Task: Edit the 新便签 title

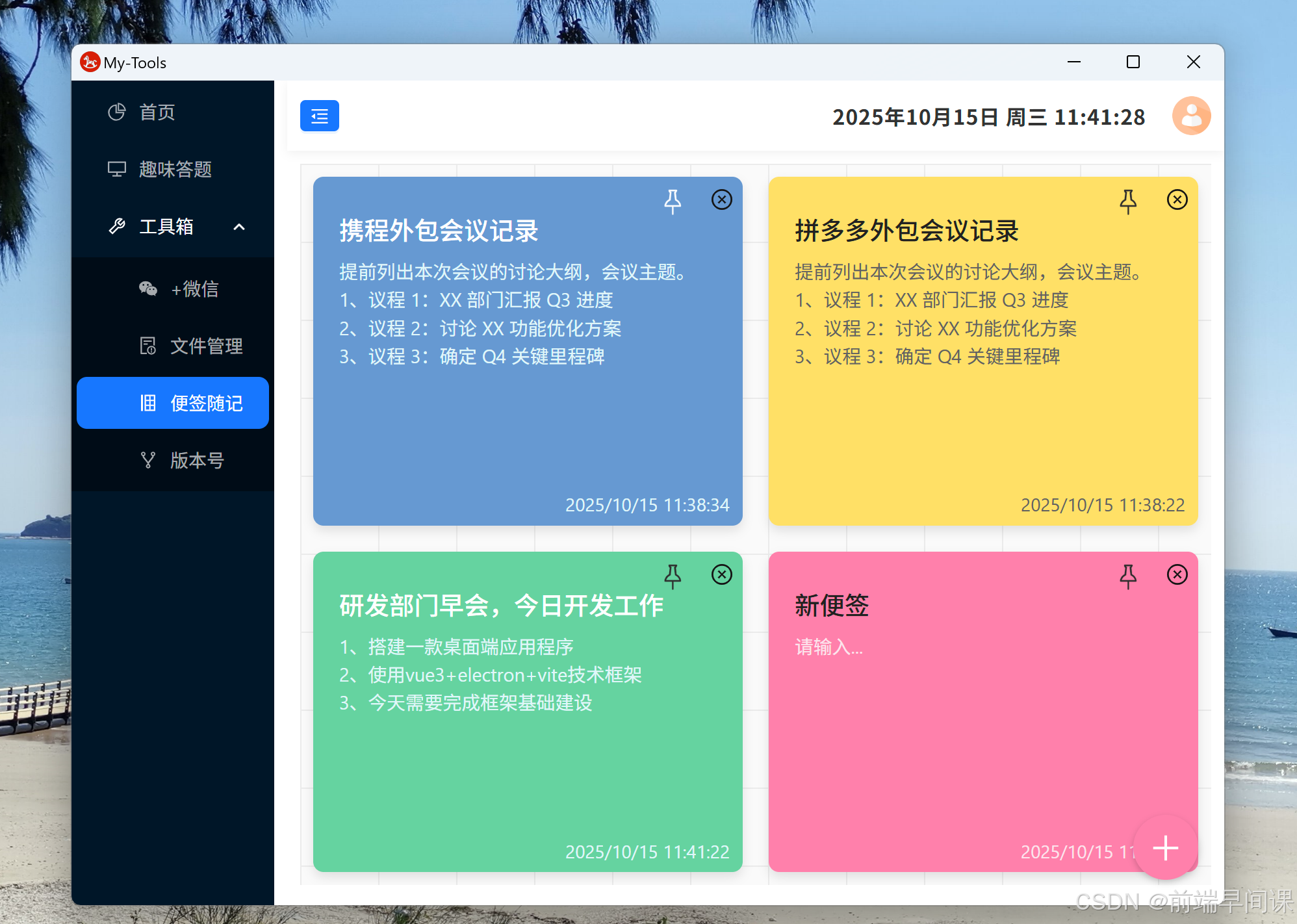Action: pyautogui.click(x=832, y=606)
